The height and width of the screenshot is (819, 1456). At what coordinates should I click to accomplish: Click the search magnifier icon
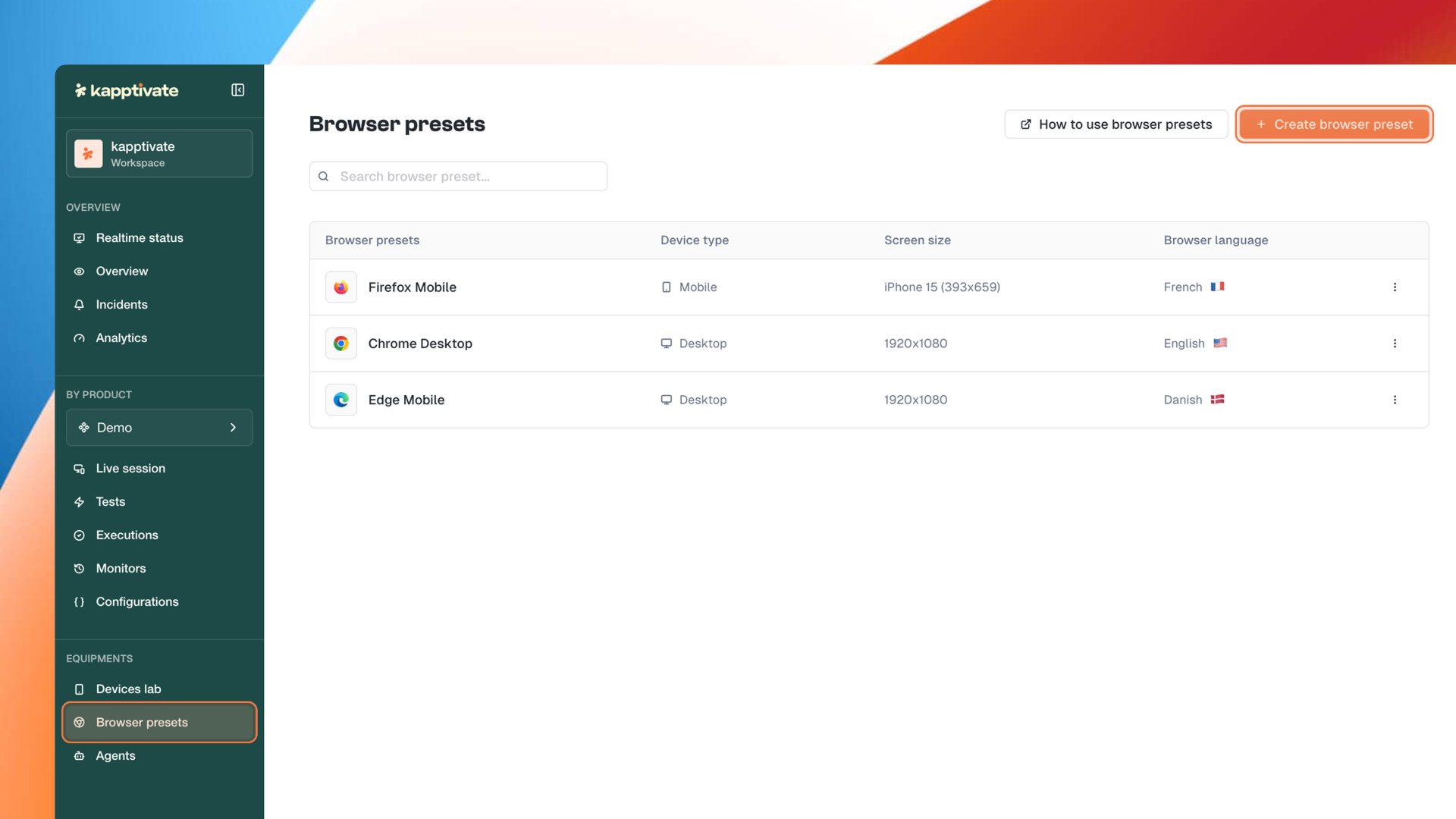[x=324, y=177]
